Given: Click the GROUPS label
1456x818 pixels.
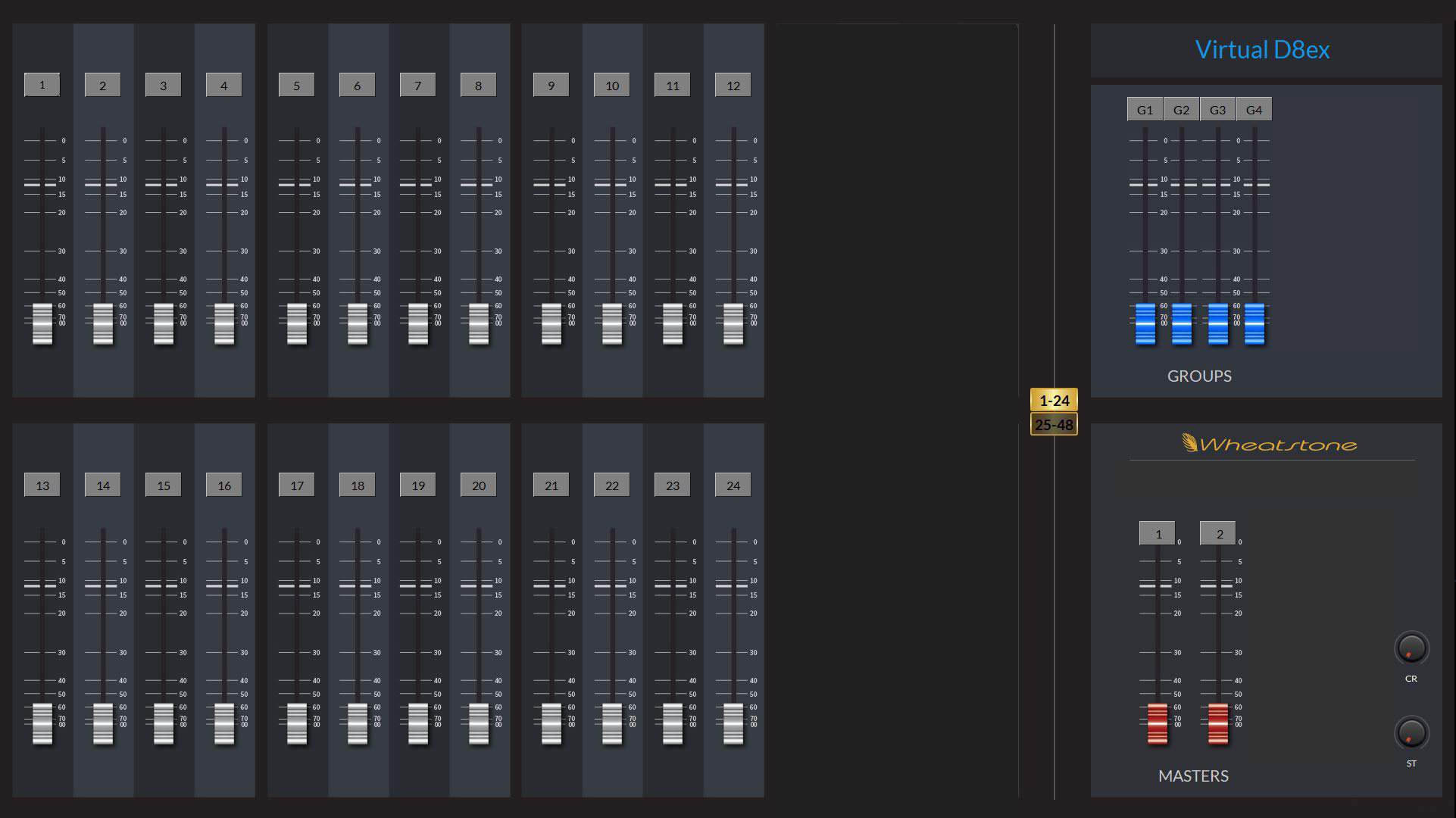Looking at the screenshot, I should [x=1199, y=376].
